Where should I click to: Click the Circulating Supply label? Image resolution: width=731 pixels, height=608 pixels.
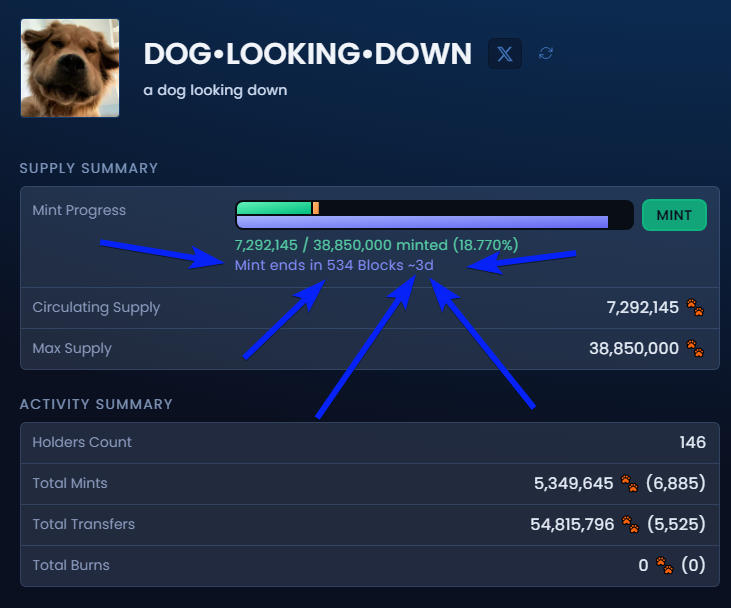pos(96,307)
